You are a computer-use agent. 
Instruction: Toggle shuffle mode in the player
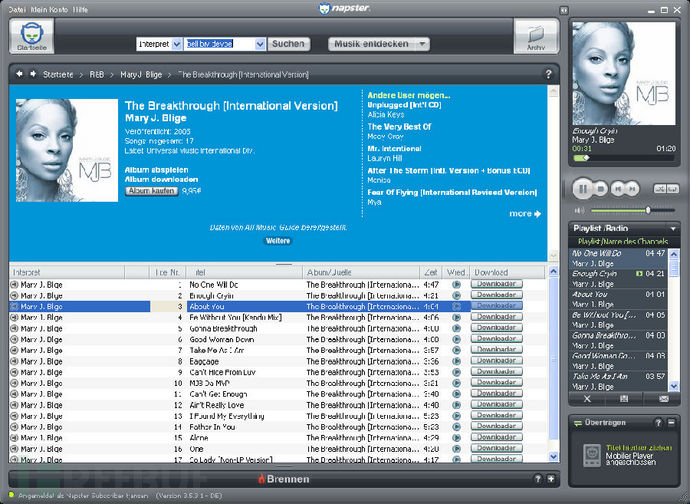coord(661,188)
